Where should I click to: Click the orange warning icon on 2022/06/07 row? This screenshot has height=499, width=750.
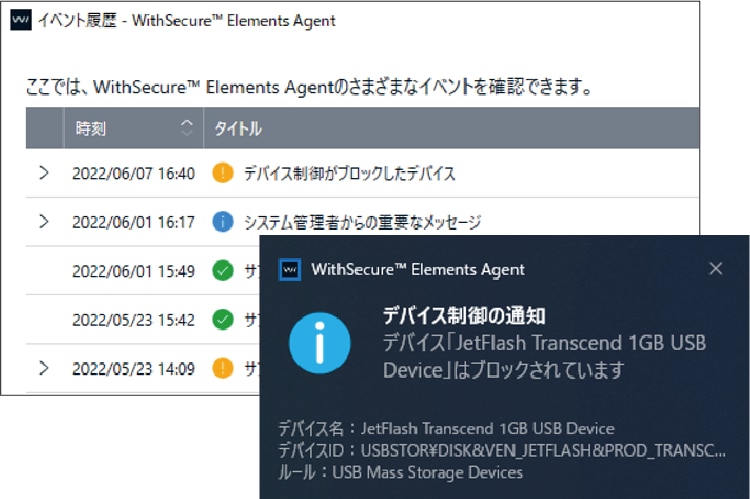[223, 173]
